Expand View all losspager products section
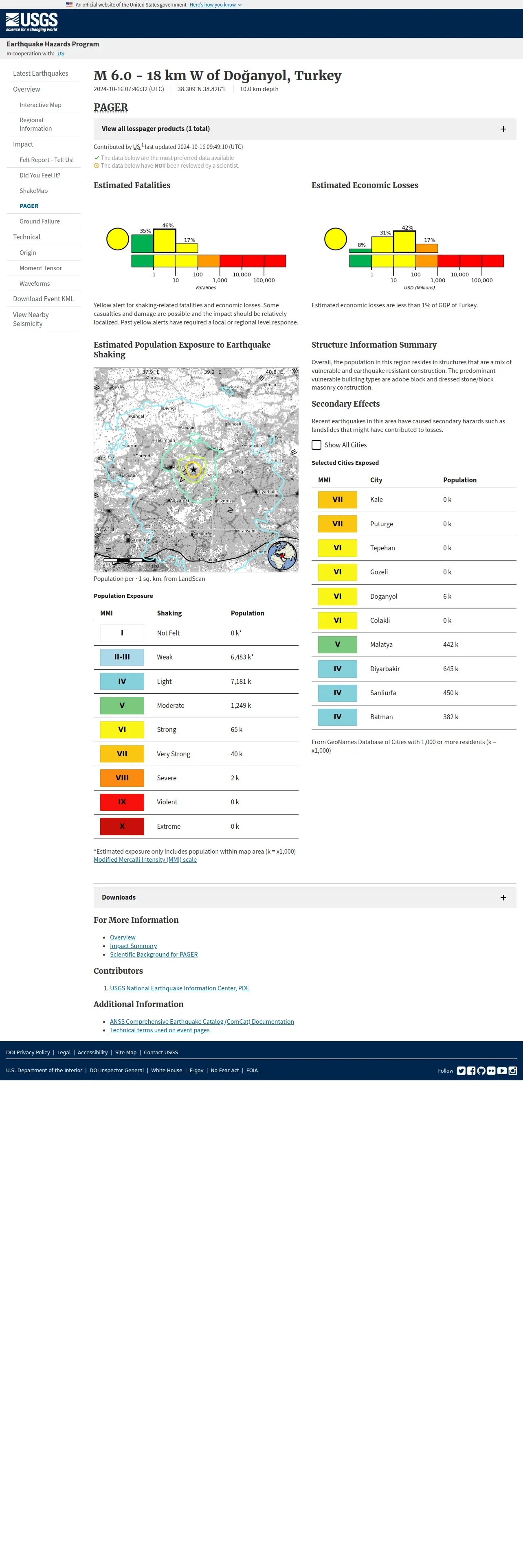Screen dimensions: 523x1568 [x=304, y=129]
